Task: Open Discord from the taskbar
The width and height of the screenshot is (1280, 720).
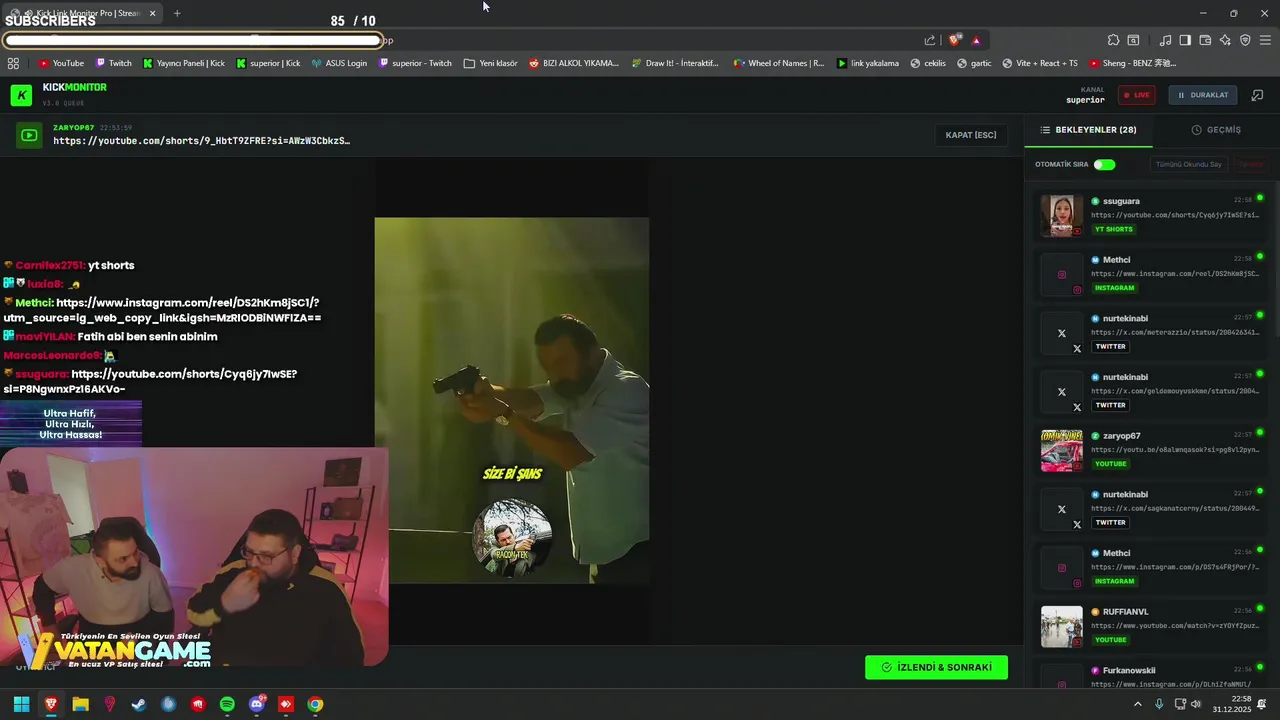Action: pyautogui.click(x=256, y=704)
